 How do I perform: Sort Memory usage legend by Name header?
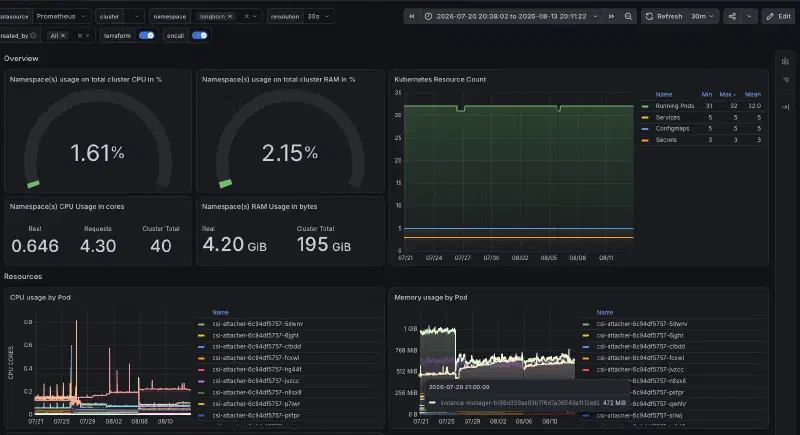click(x=605, y=312)
